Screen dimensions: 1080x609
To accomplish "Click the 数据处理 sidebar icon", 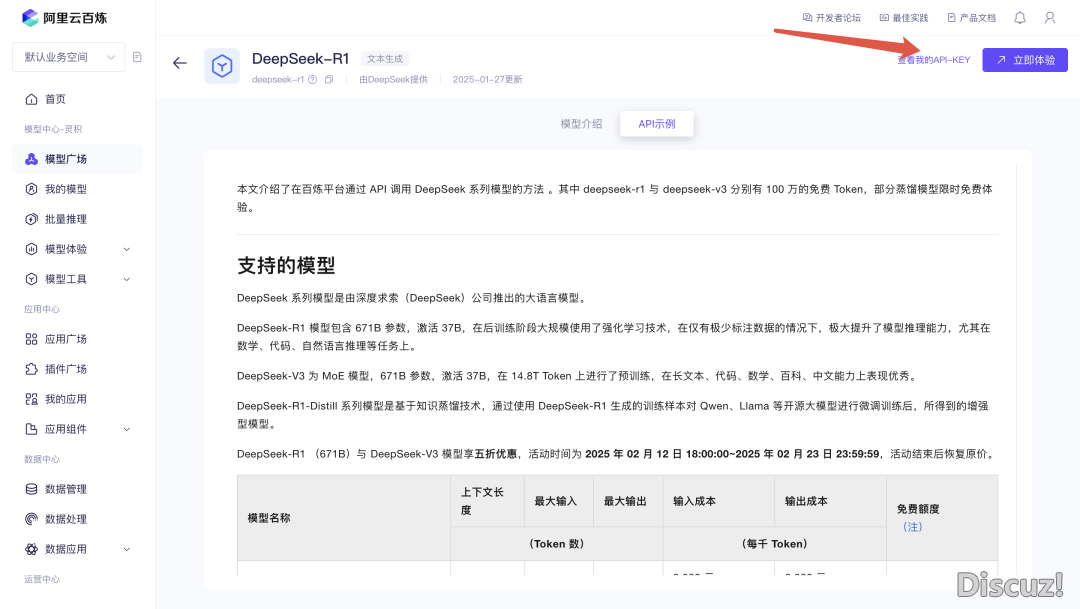I will coord(31,519).
